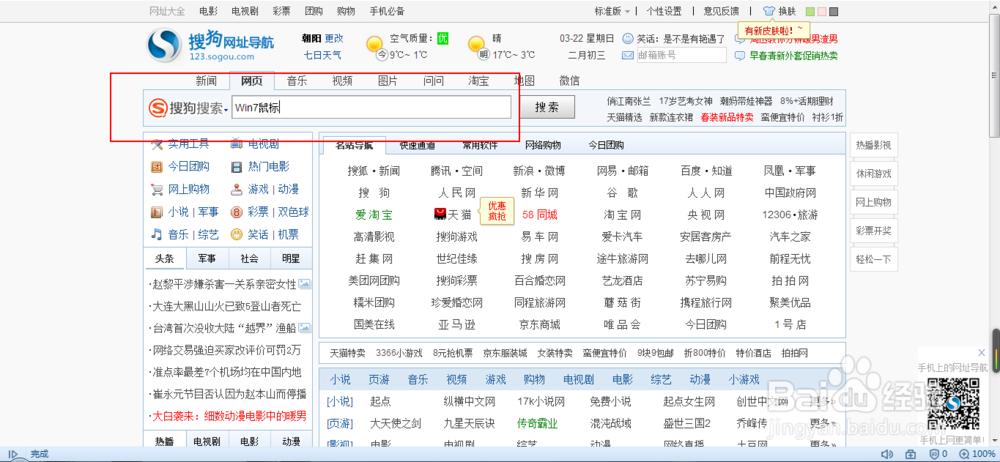
Task: Click the 音乐 note icon in sidebar
Action: click(x=156, y=234)
